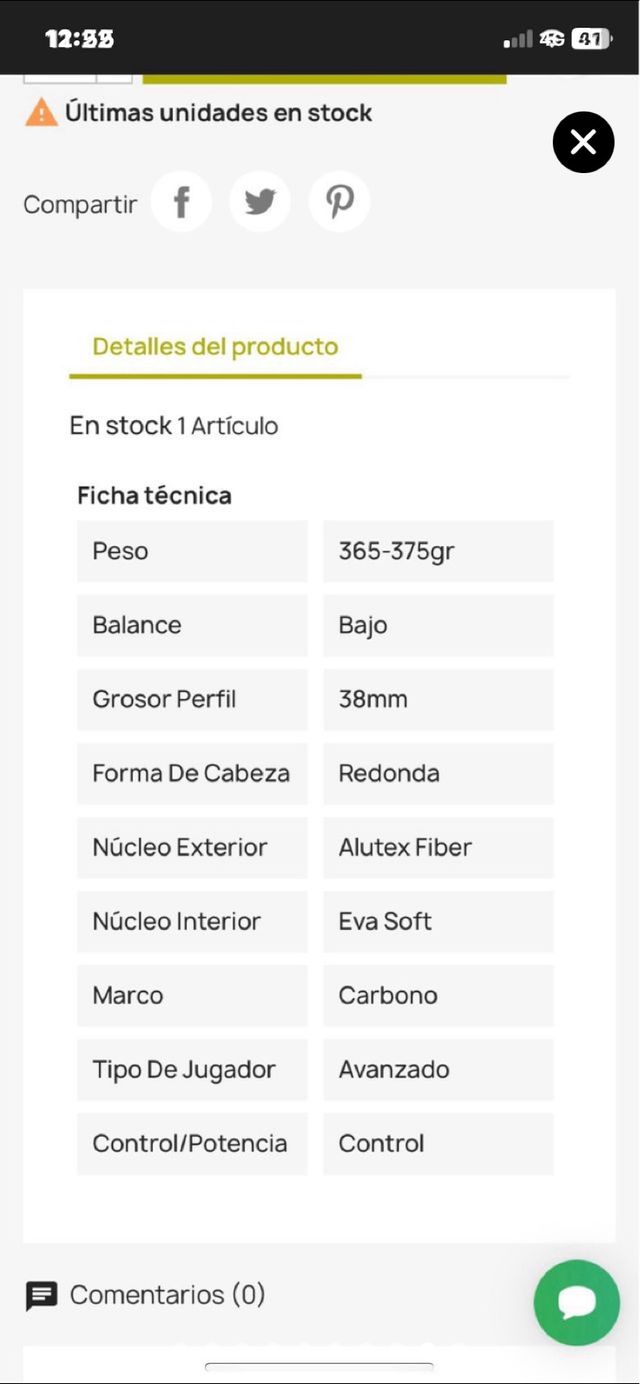This screenshot has height=1384, width=640.
Task: Select the Forma De Cabeza Redonda value
Action: 438,773
